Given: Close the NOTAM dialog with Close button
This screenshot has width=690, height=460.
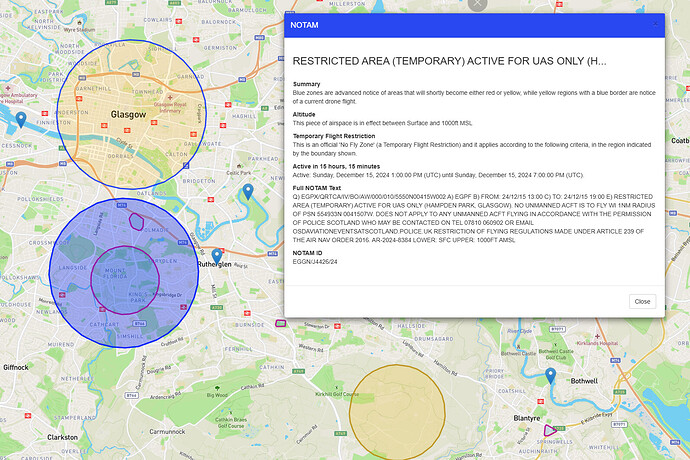Looking at the screenshot, I should pos(642,301).
